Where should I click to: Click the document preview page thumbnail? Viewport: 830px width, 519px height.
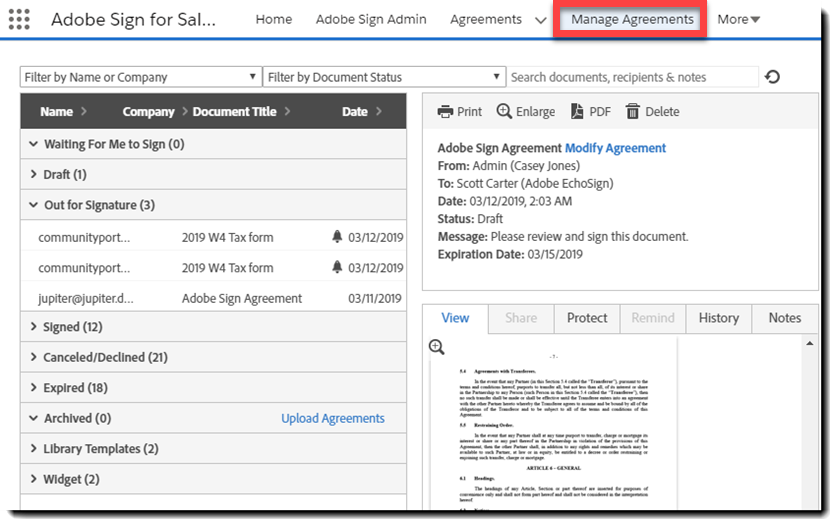[x=554, y=424]
